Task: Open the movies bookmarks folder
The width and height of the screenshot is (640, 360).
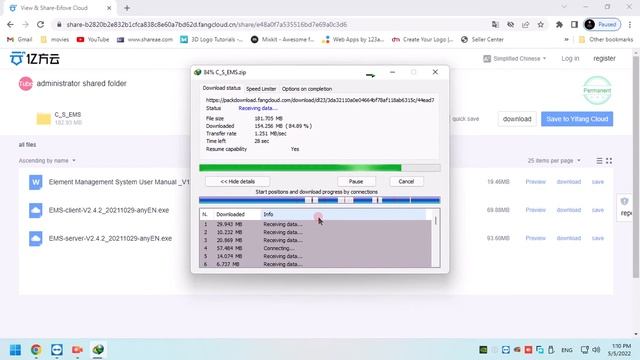Action: click(x=55, y=40)
